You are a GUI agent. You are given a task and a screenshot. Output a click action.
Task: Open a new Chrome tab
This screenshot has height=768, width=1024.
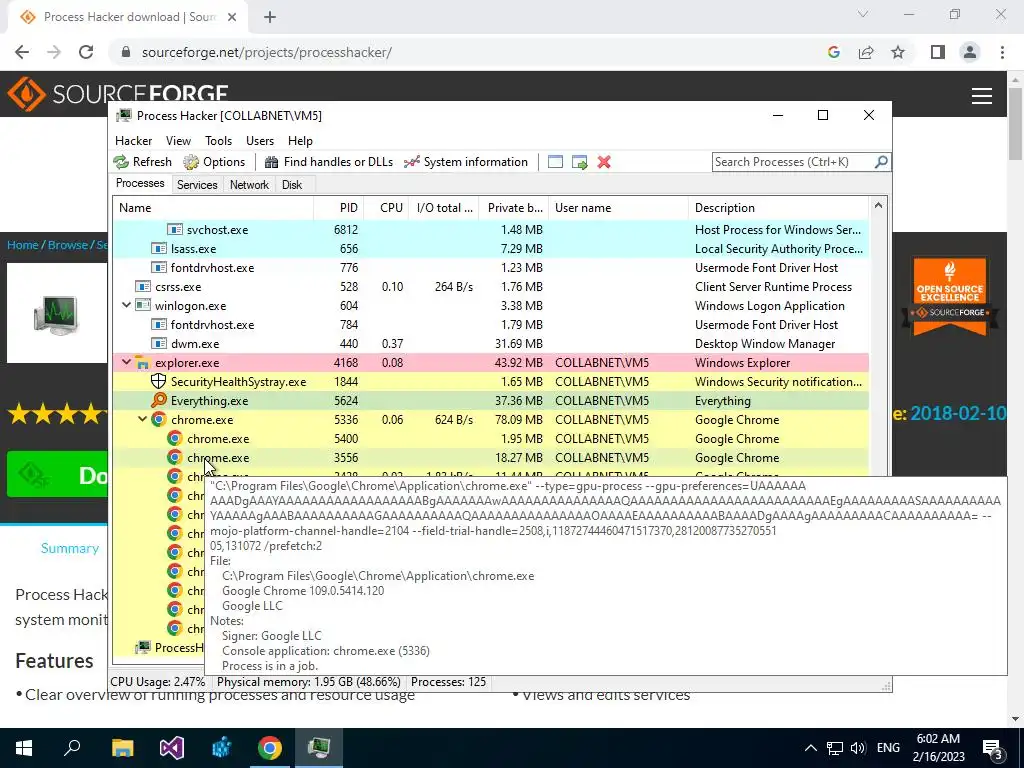(x=270, y=17)
